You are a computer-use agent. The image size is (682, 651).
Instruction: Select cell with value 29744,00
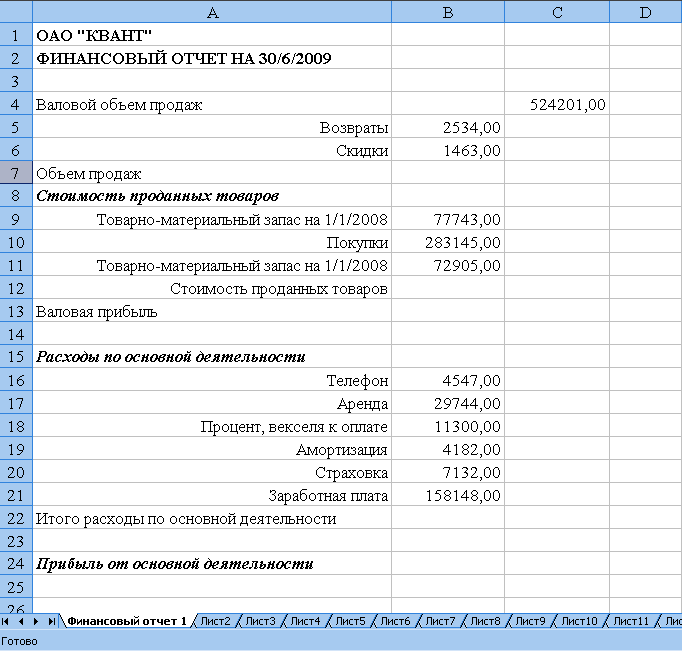pos(448,403)
